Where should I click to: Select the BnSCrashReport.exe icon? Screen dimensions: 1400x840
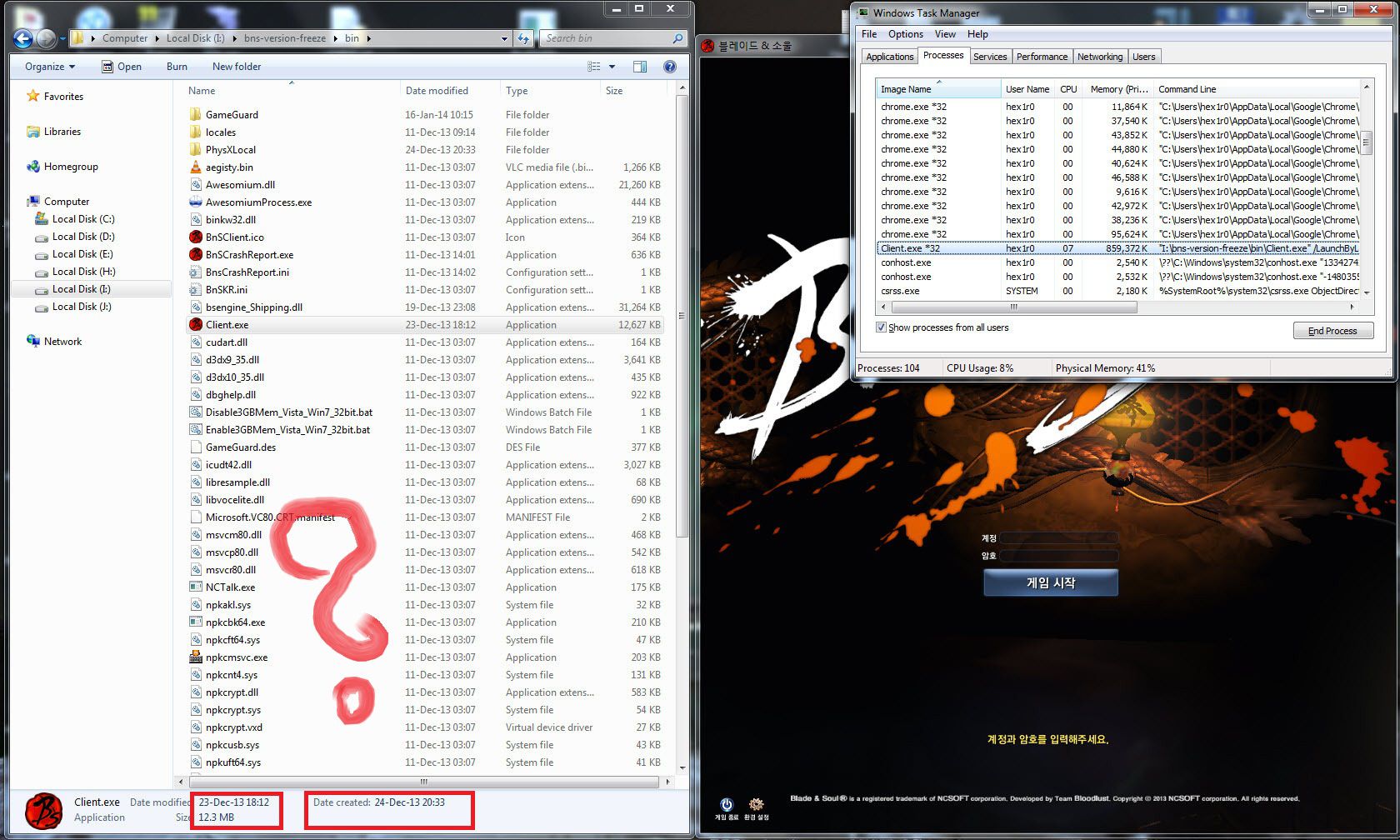(196, 254)
